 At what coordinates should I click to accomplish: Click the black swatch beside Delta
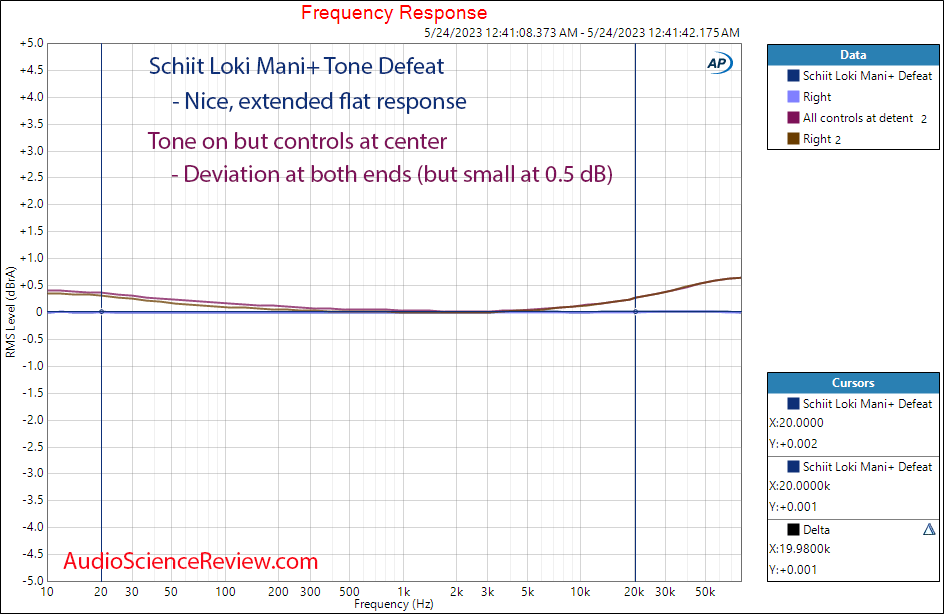coord(793,530)
